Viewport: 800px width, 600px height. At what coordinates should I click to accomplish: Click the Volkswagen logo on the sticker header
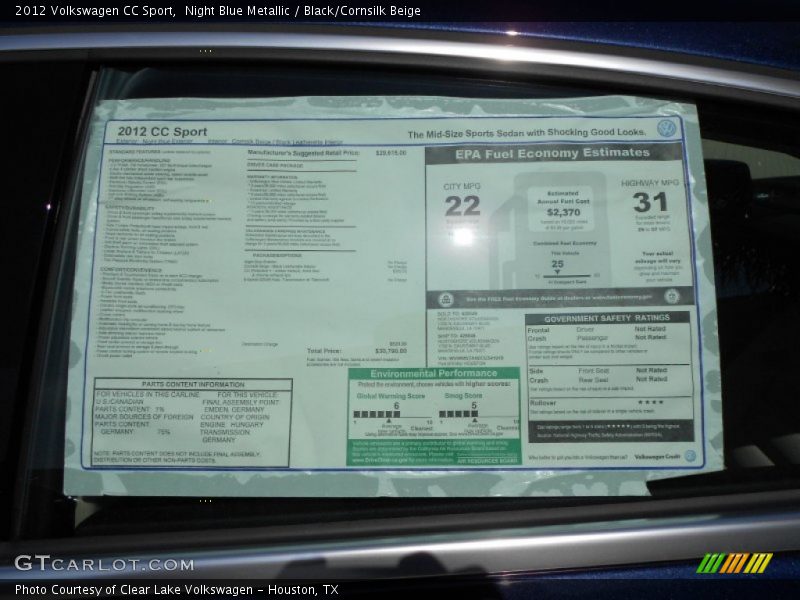(x=666, y=129)
